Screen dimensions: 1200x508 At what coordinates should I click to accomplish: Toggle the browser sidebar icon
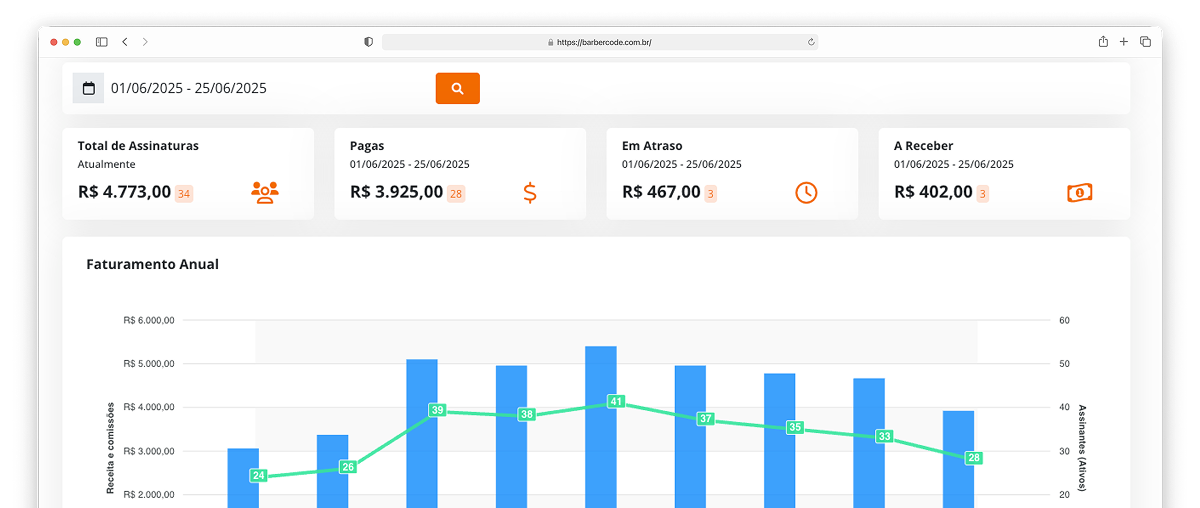[102, 42]
